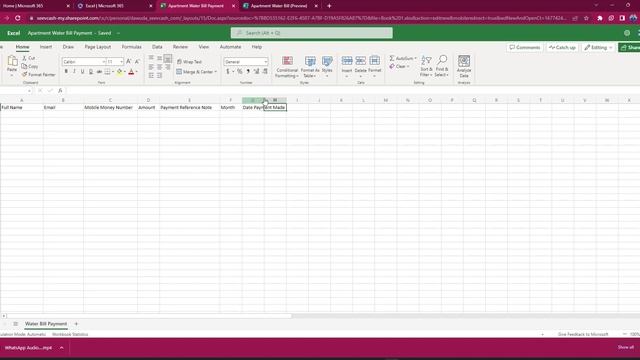Add a new sheet with plus button
The image size is (640, 360).
(76, 324)
